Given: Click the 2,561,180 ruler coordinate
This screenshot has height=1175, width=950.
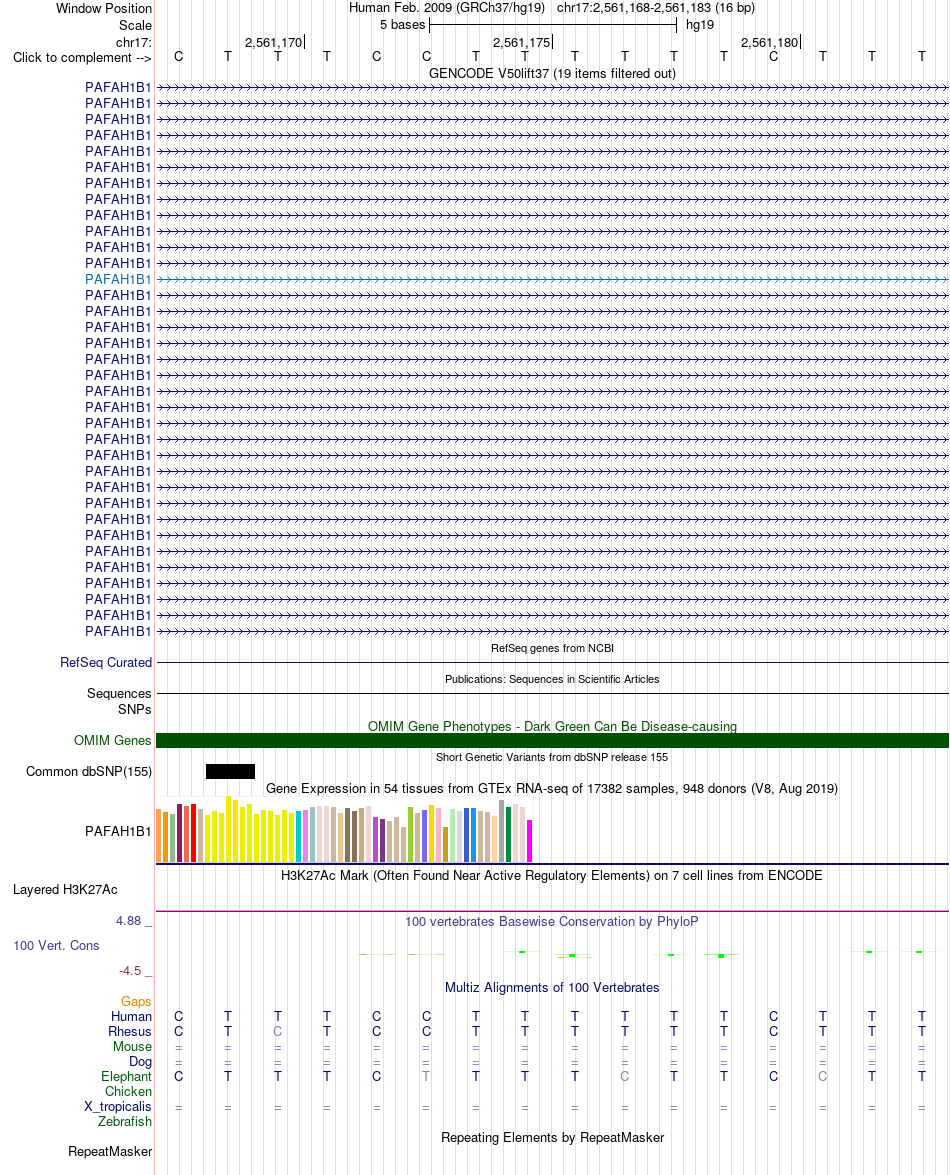Looking at the screenshot, I should coord(769,43).
